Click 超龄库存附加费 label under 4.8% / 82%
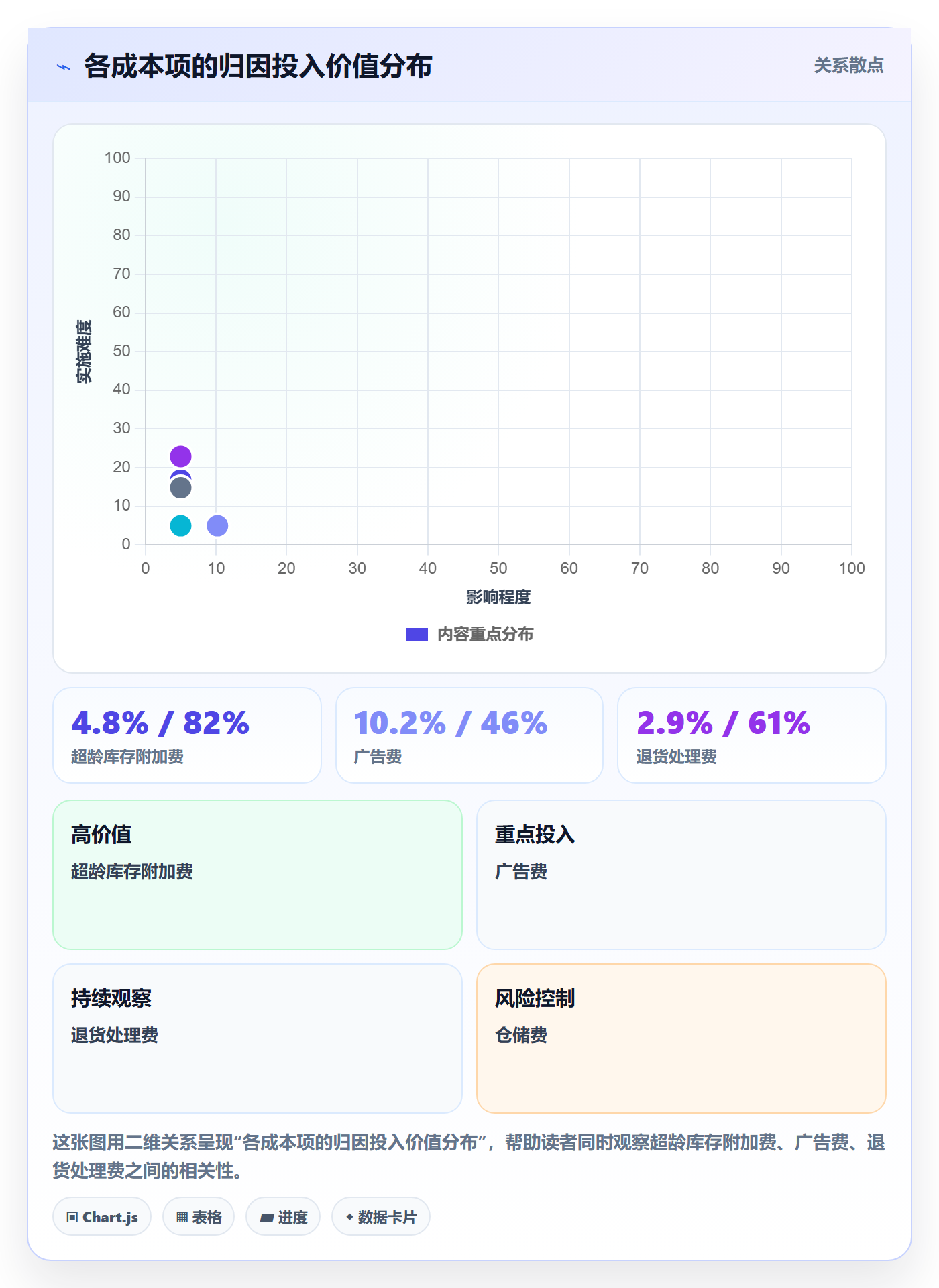 point(127,757)
